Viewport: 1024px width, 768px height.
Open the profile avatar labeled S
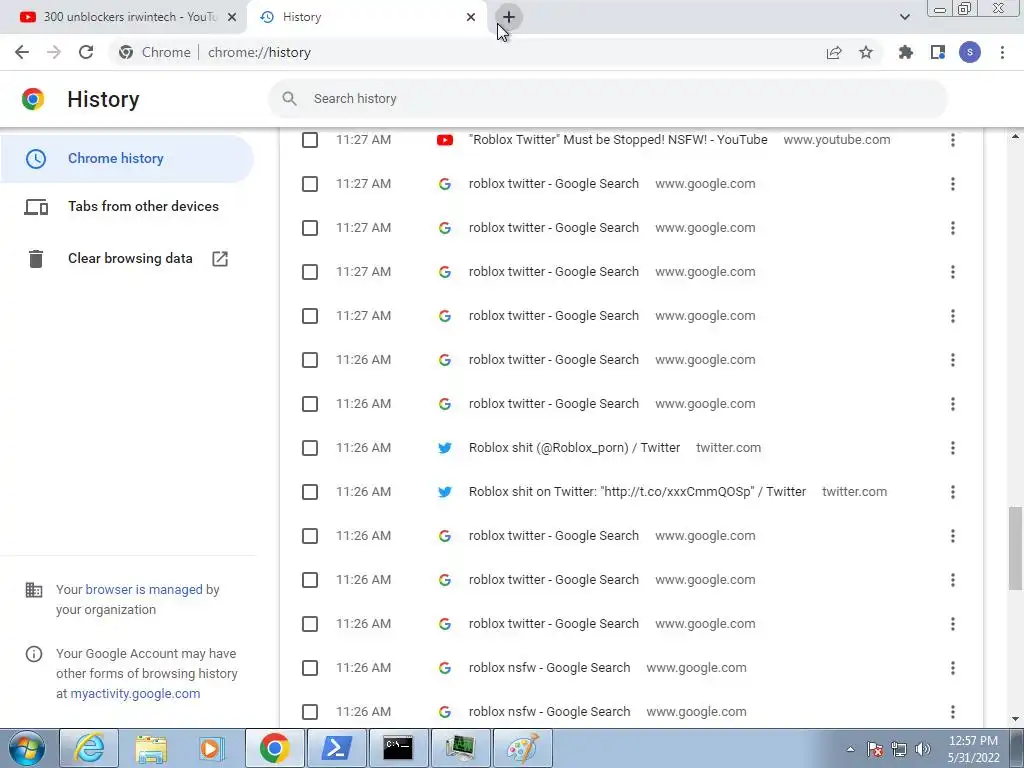point(970,52)
